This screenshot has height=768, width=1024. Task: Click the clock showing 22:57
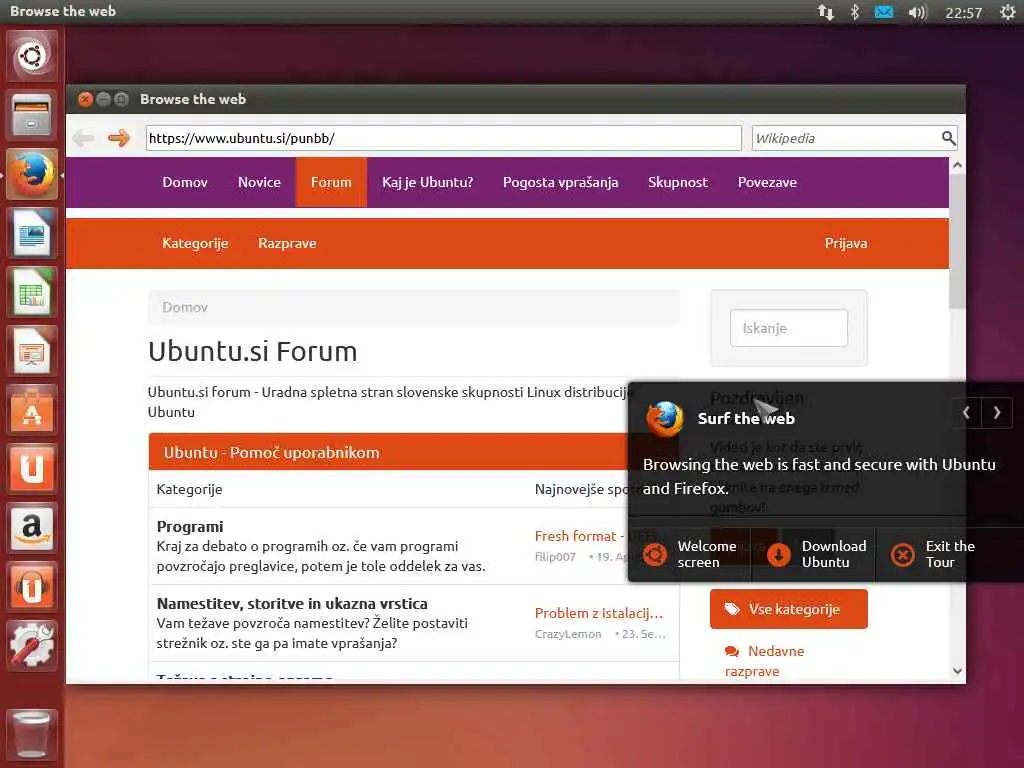click(963, 13)
